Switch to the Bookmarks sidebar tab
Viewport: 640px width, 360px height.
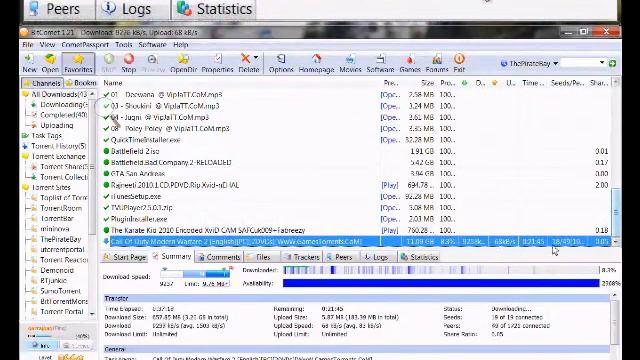[81, 83]
